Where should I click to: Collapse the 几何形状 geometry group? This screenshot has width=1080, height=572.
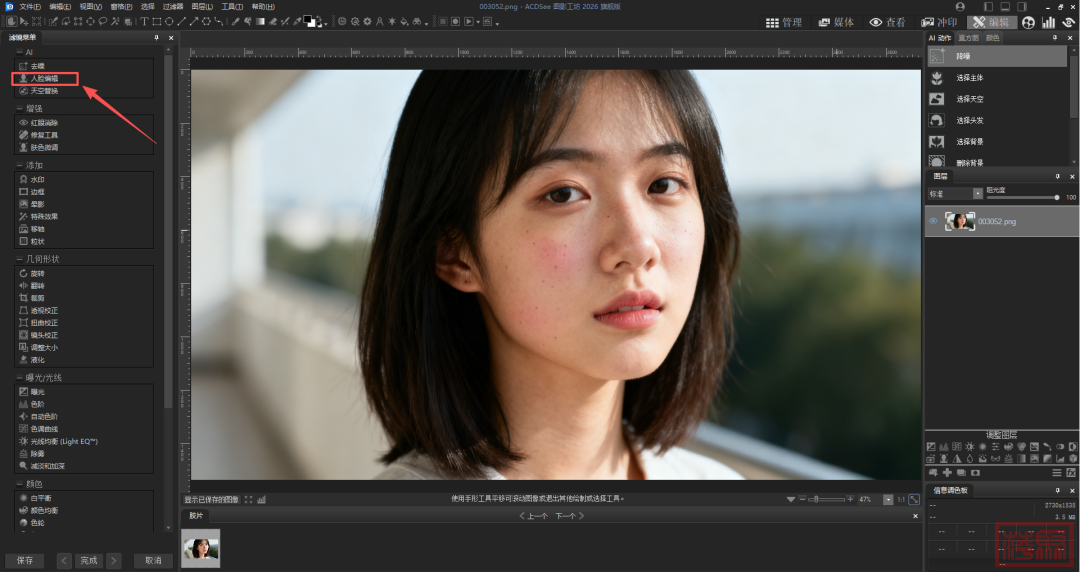pos(19,258)
